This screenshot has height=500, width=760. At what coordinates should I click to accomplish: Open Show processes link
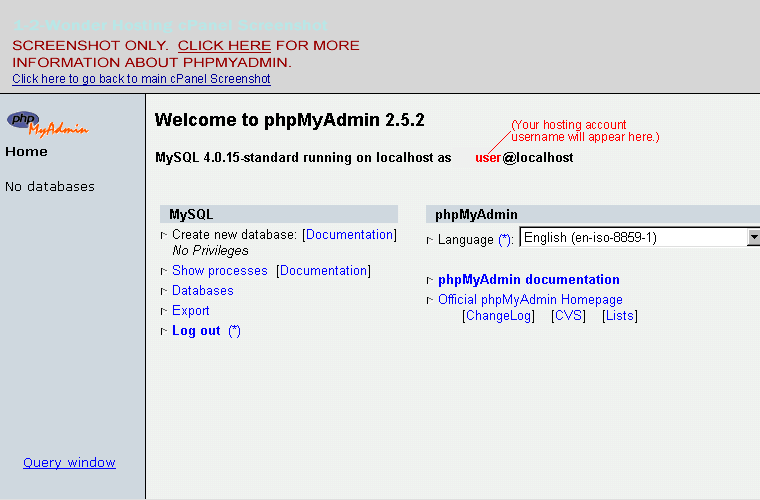(x=220, y=270)
